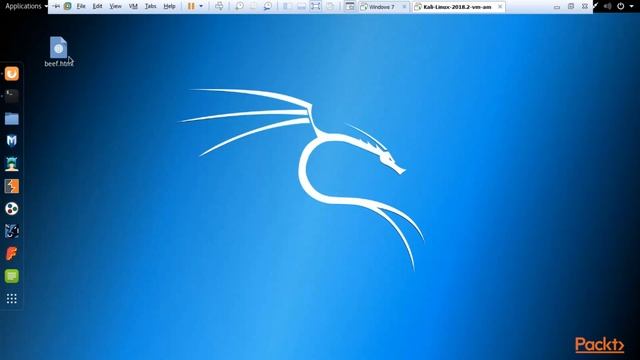Open the VMware Edit menu
Screen dimensions: 640x360
click(97, 6)
